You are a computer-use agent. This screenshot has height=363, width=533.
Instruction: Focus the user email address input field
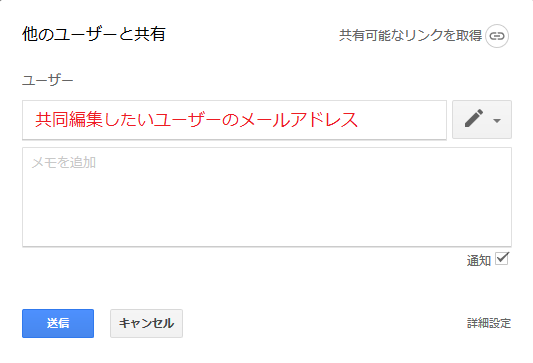tap(234, 120)
